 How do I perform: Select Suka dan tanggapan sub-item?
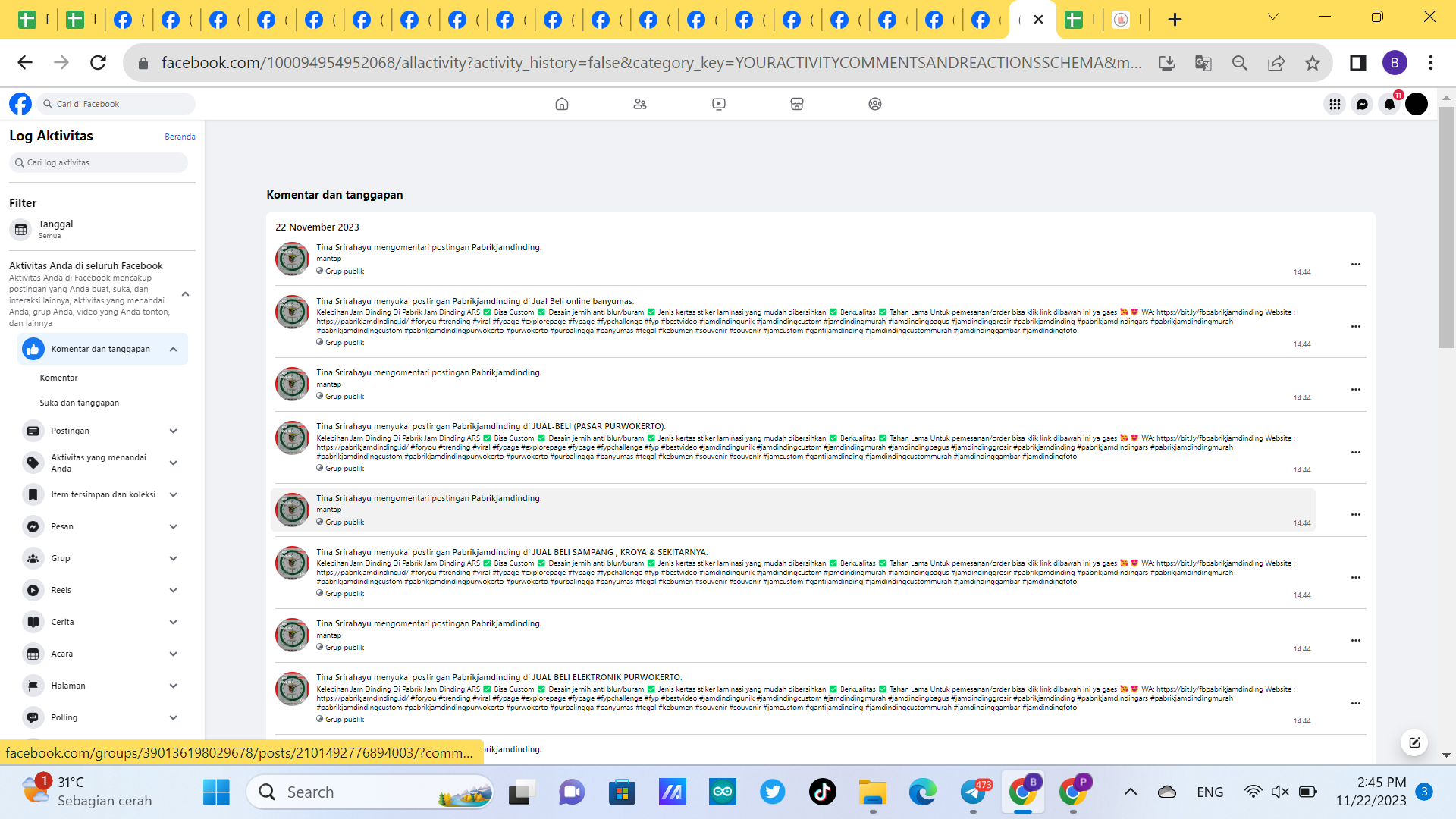tap(80, 403)
